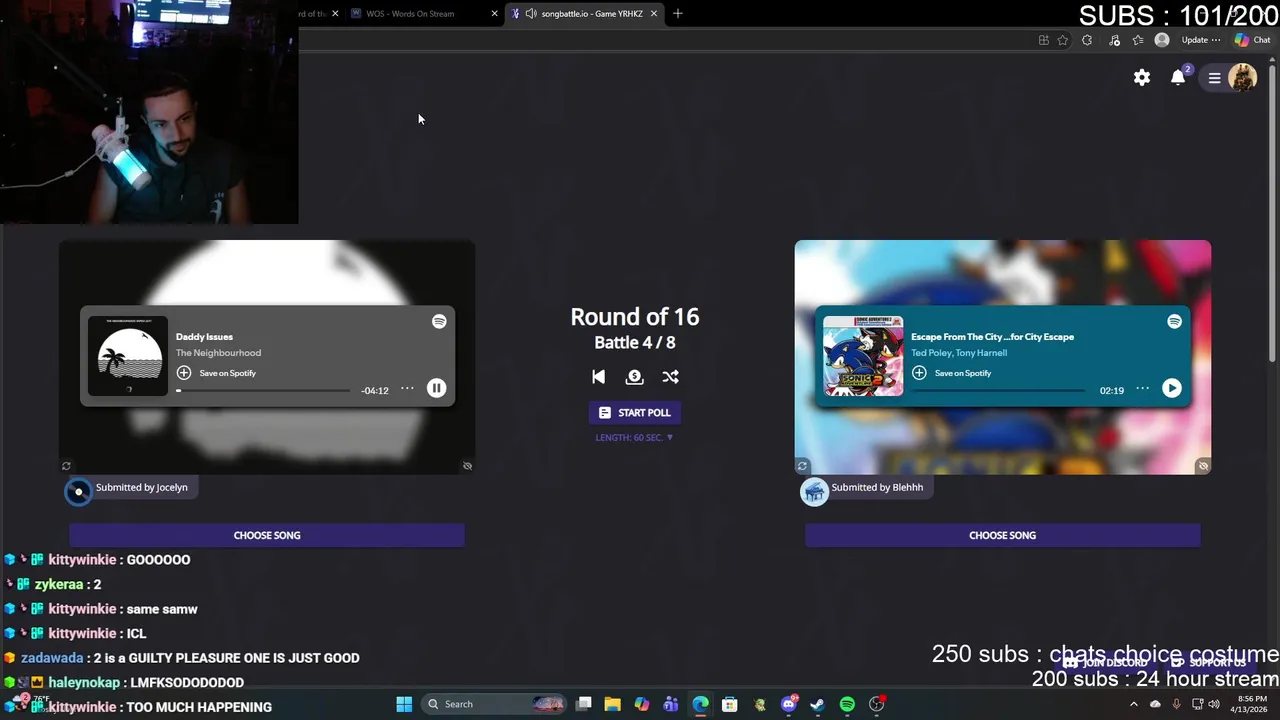Open the split screen icon in address bar

point(1043,40)
